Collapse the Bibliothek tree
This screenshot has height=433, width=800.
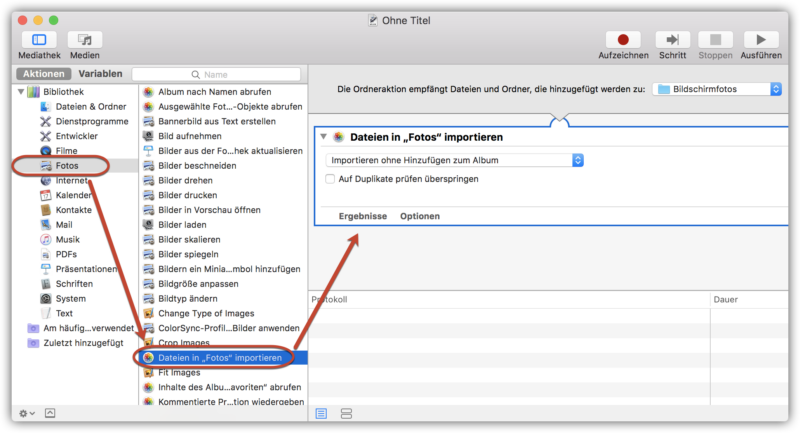21,92
